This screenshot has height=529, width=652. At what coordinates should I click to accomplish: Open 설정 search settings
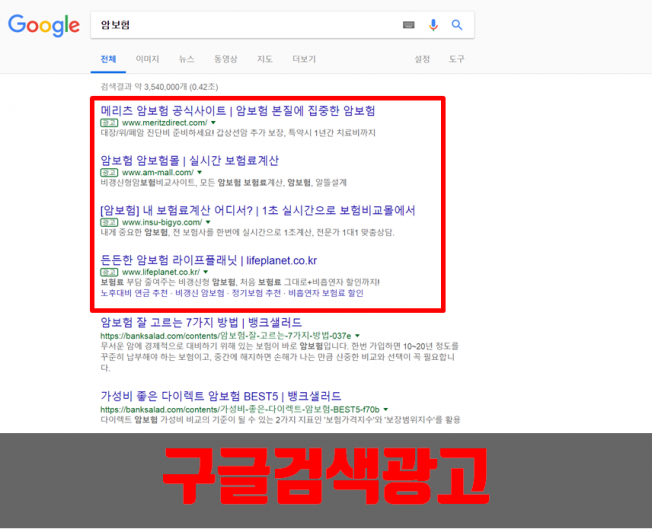[422, 59]
